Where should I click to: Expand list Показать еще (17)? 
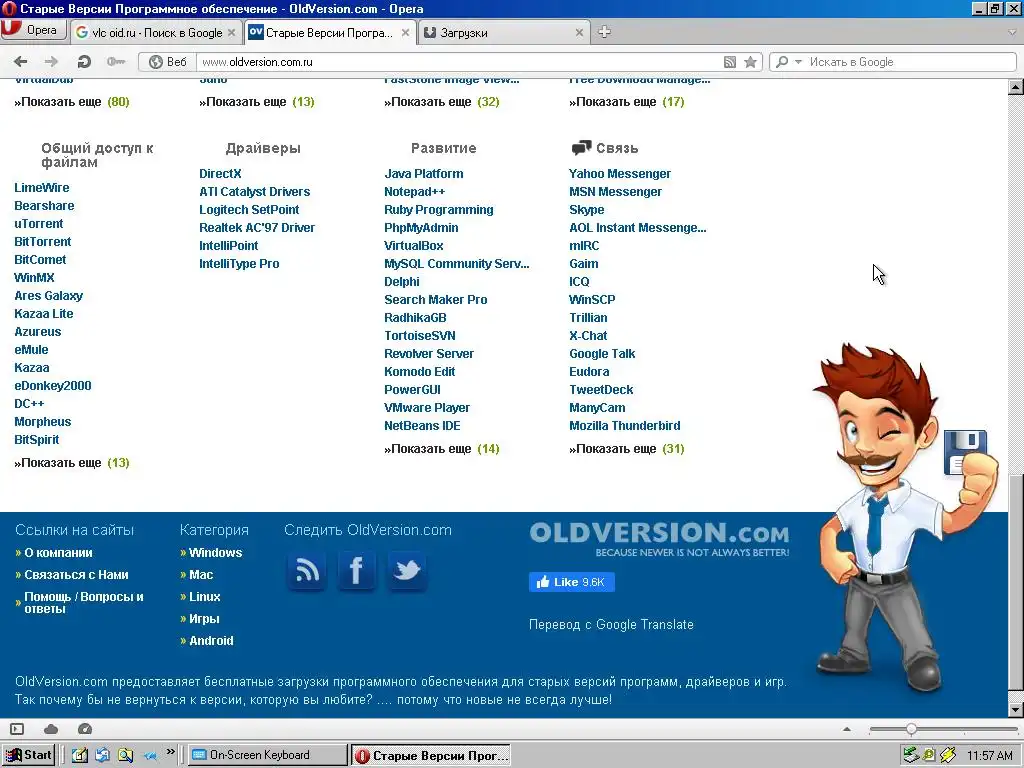coord(627,102)
